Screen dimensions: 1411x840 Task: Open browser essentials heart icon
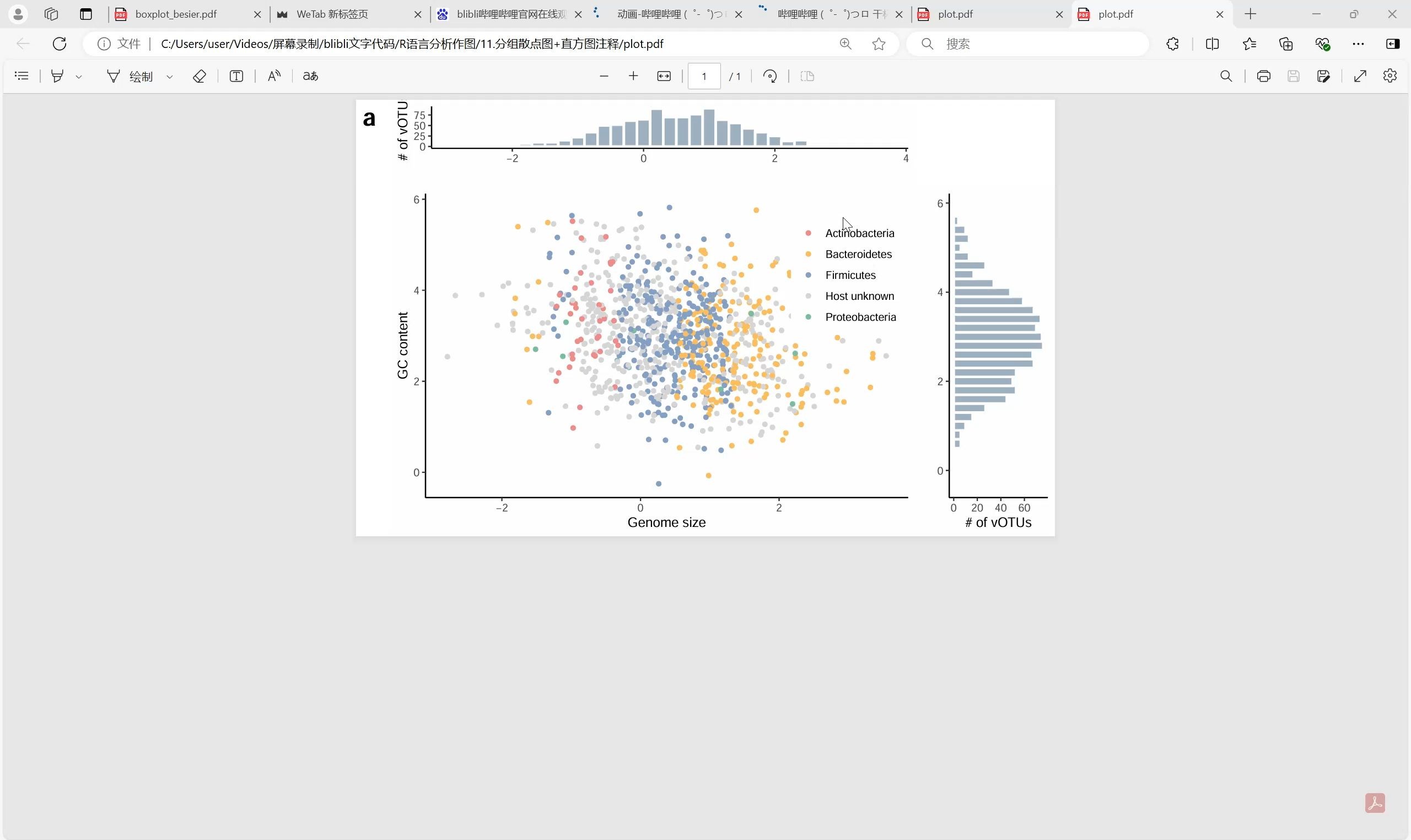[1323, 44]
